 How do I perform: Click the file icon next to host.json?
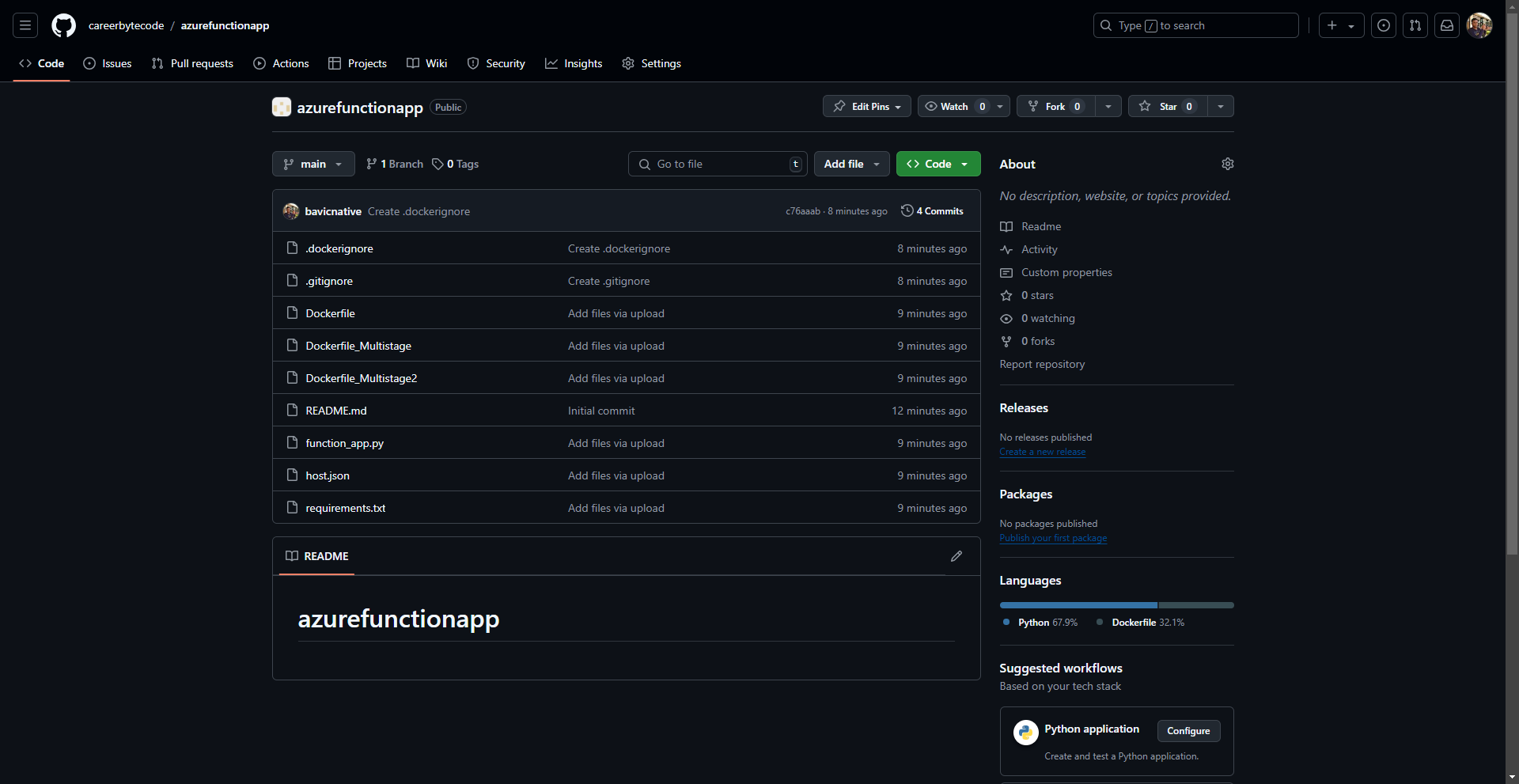(292, 475)
